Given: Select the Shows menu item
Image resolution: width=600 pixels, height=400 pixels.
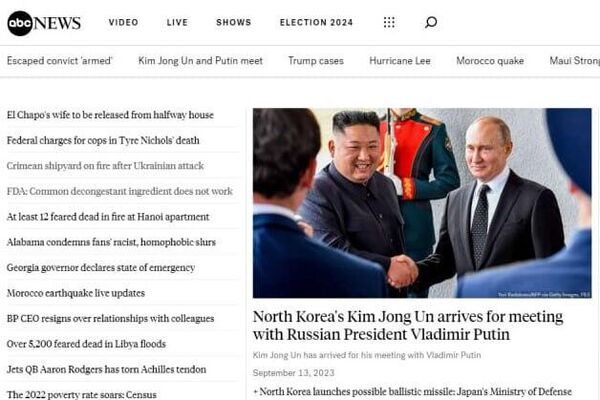Looking at the screenshot, I should [233, 22].
